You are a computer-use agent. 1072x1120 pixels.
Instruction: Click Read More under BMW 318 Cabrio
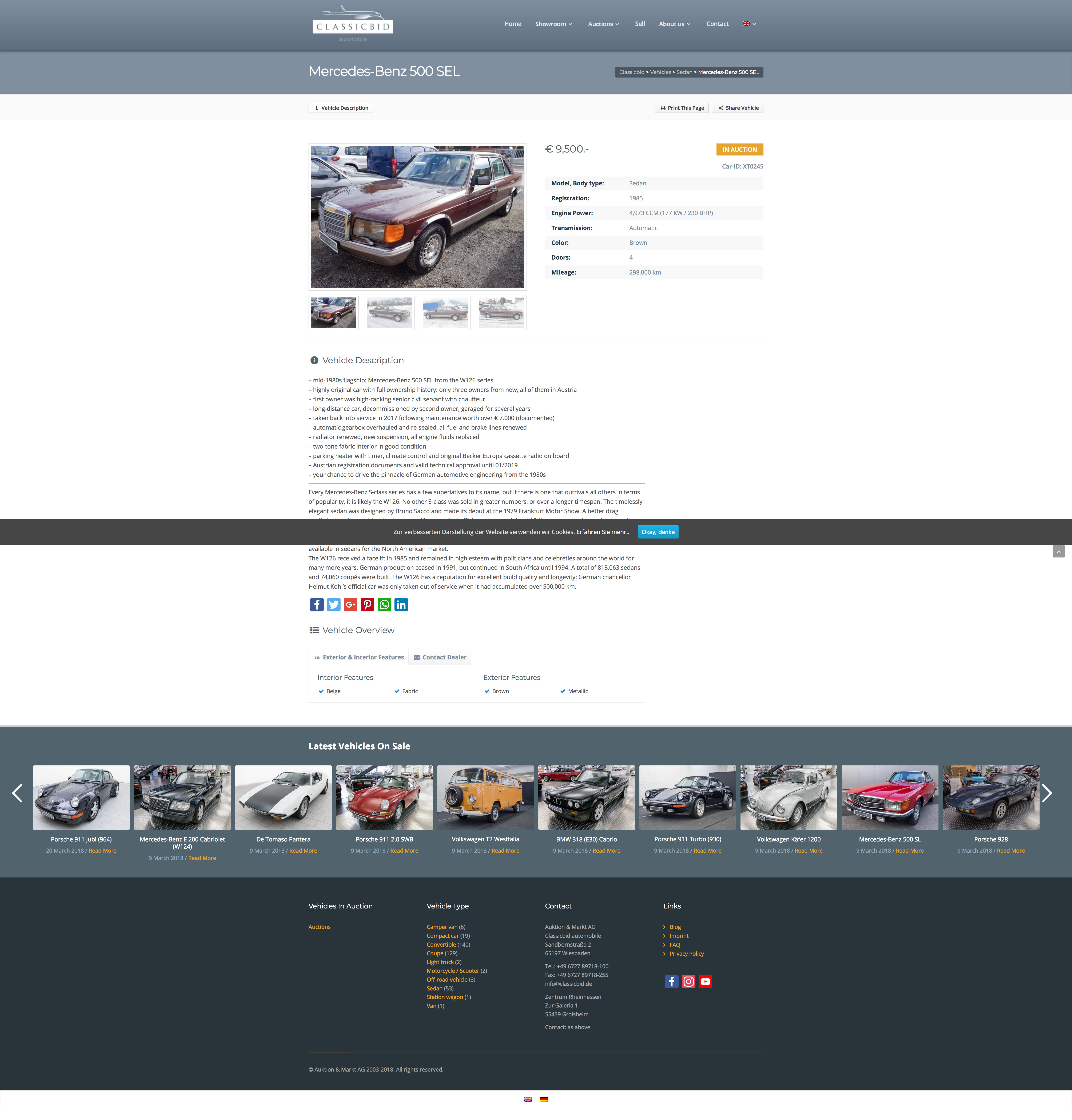click(x=607, y=851)
